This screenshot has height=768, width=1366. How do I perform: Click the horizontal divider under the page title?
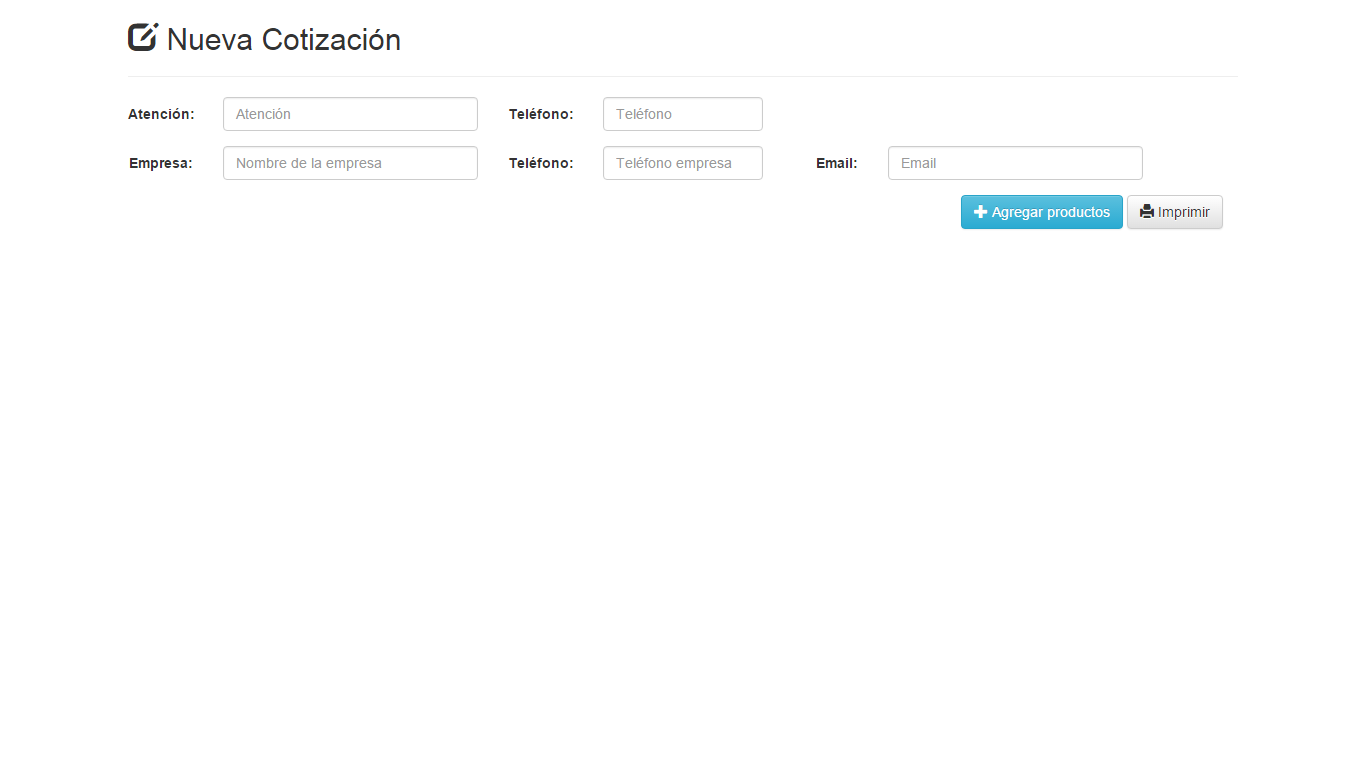click(x=683, y=75)
